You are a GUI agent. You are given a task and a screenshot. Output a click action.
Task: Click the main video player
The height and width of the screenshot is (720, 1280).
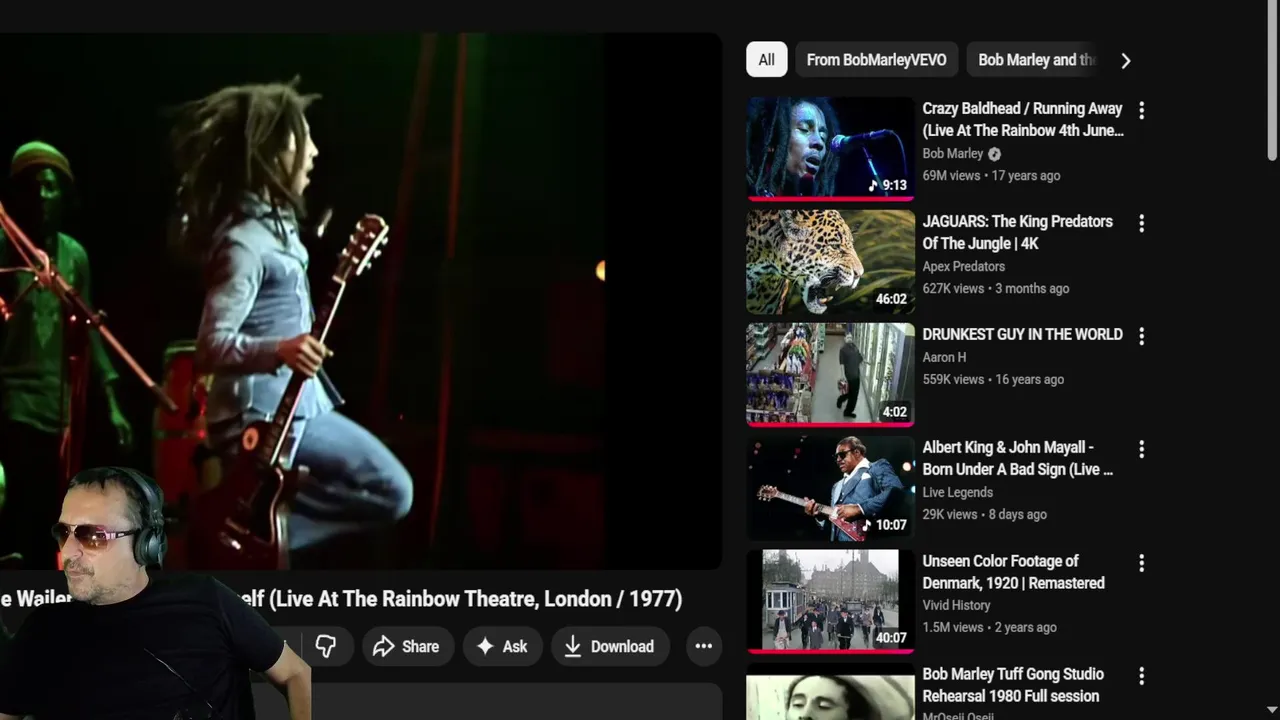360,300
